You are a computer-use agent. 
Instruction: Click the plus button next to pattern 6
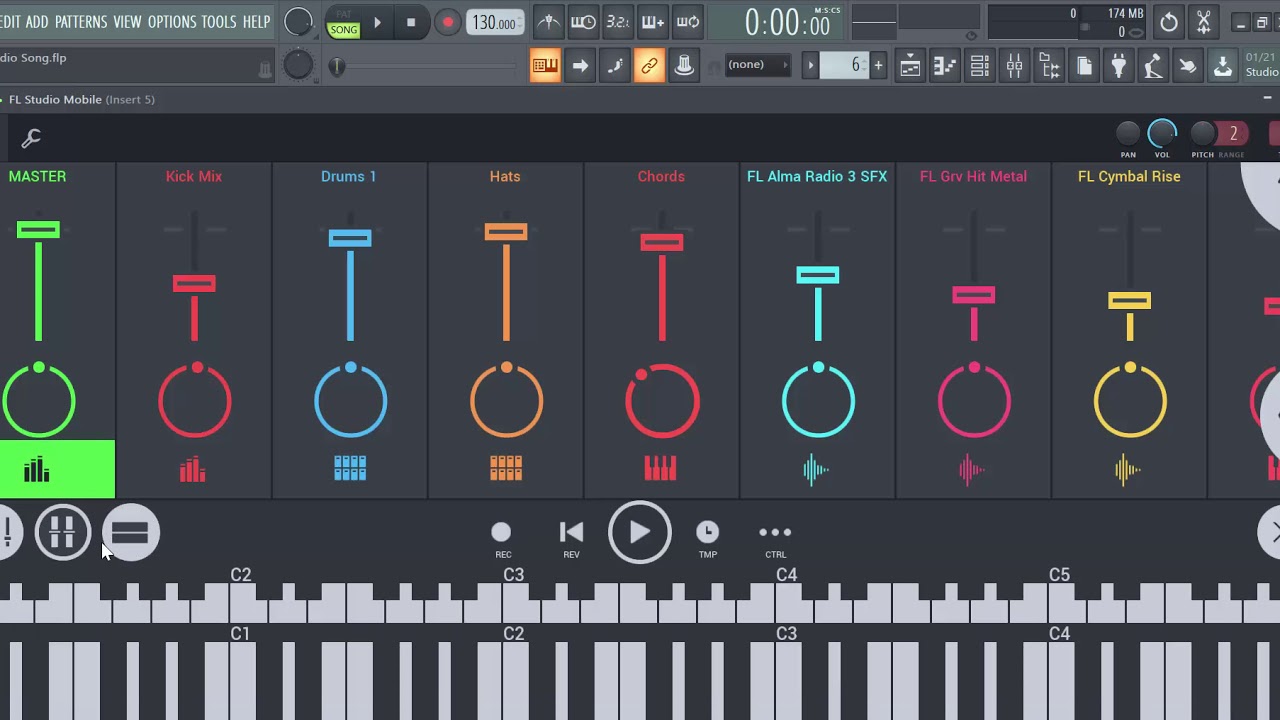tap(878, 66)
